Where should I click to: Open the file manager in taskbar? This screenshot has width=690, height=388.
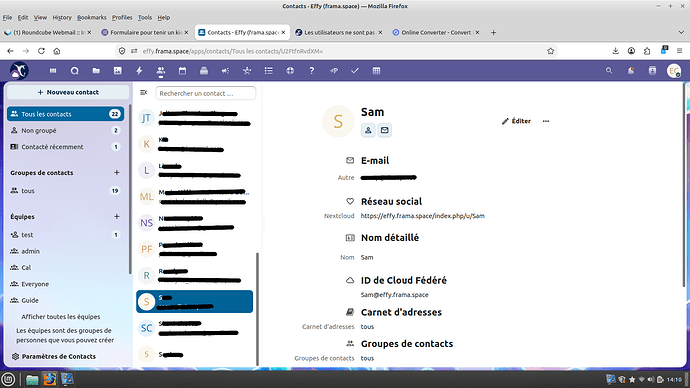32,379
